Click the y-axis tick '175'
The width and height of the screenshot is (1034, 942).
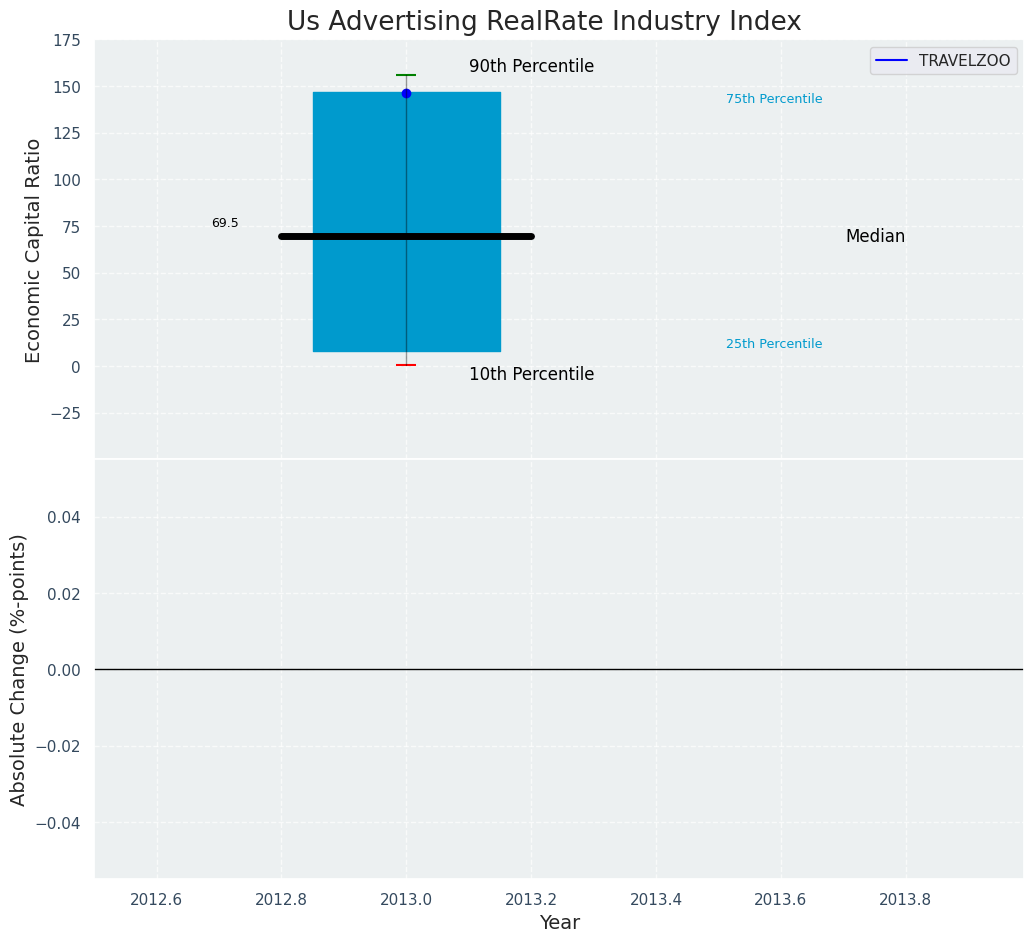[67, 41]
